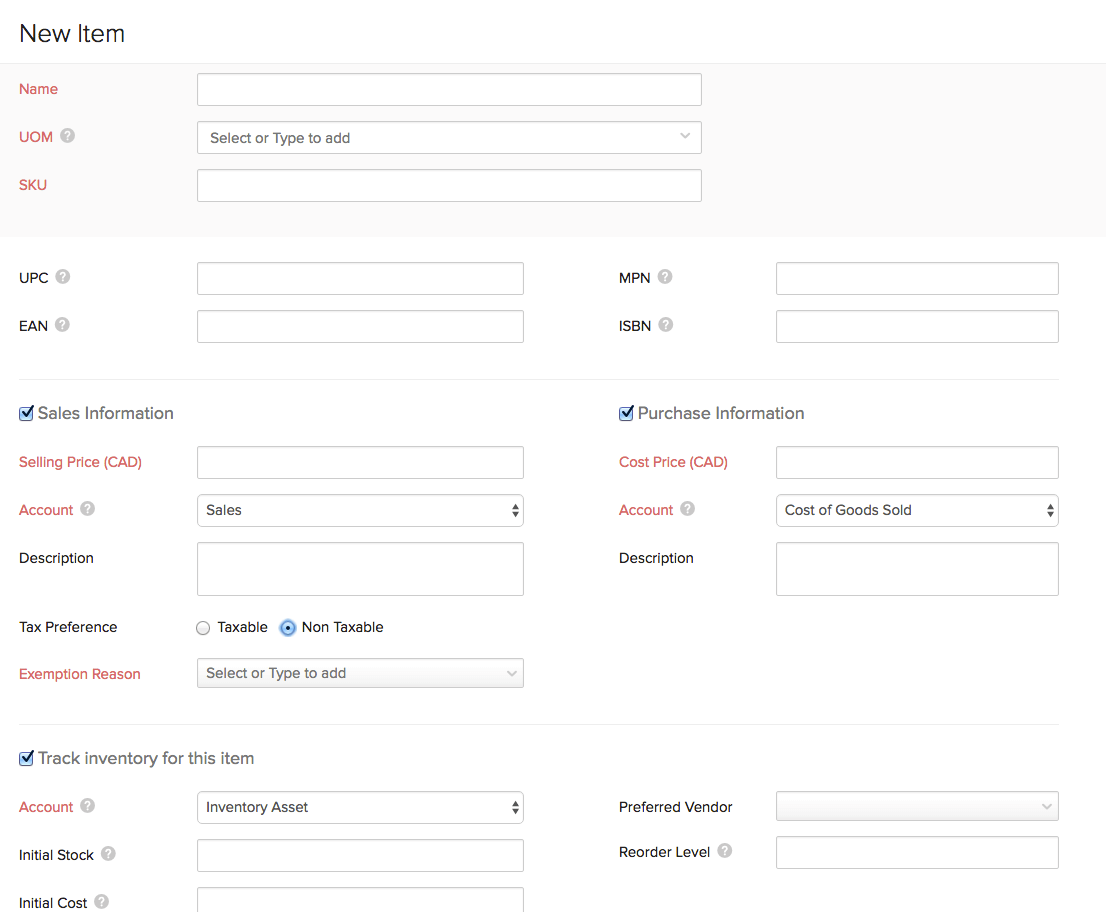Select the Taxable radio button

coord(203,628)
